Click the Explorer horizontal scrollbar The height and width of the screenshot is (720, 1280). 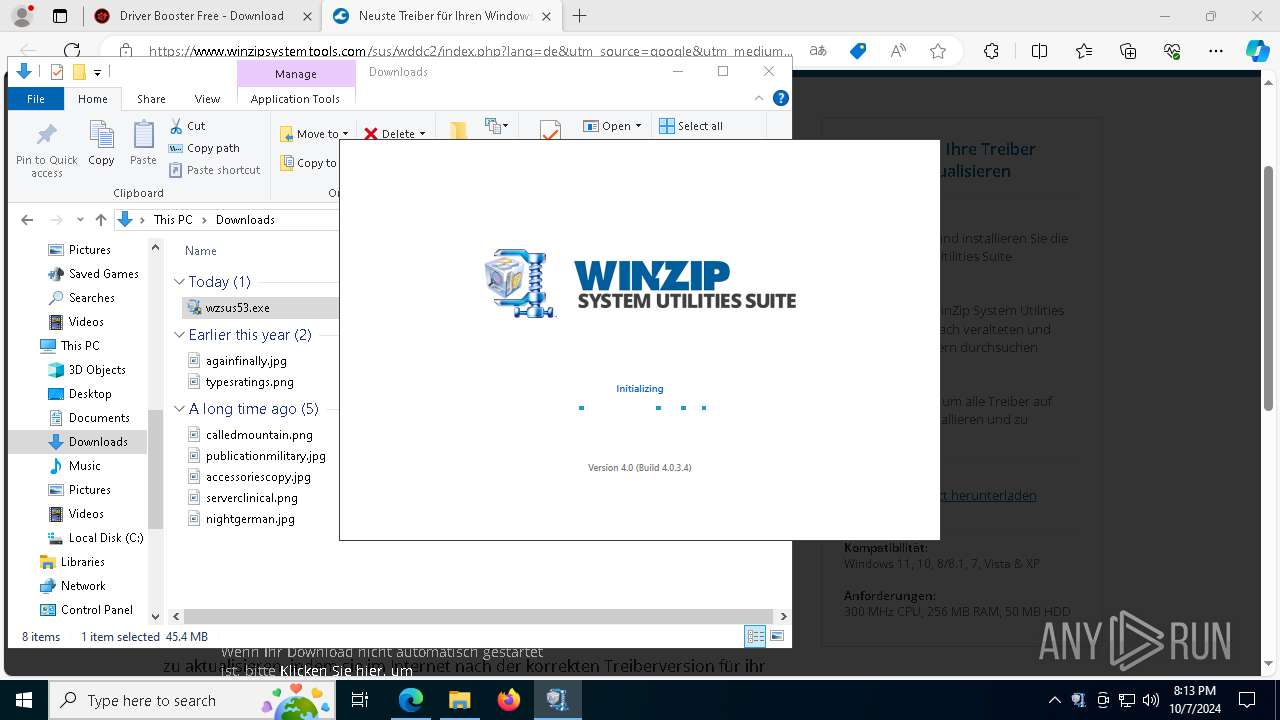click(478, 617)
